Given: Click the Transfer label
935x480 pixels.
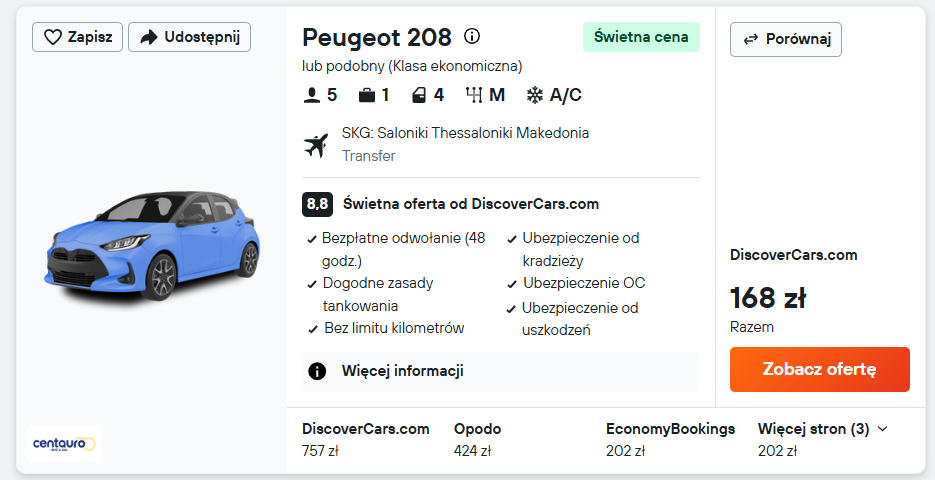Looking at the screenshot, I should tap(369, 156).
